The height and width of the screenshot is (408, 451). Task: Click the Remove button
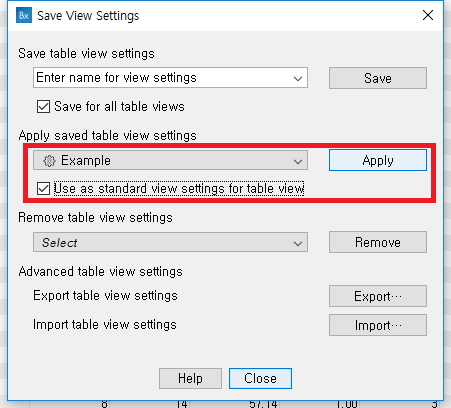[378, 242]
